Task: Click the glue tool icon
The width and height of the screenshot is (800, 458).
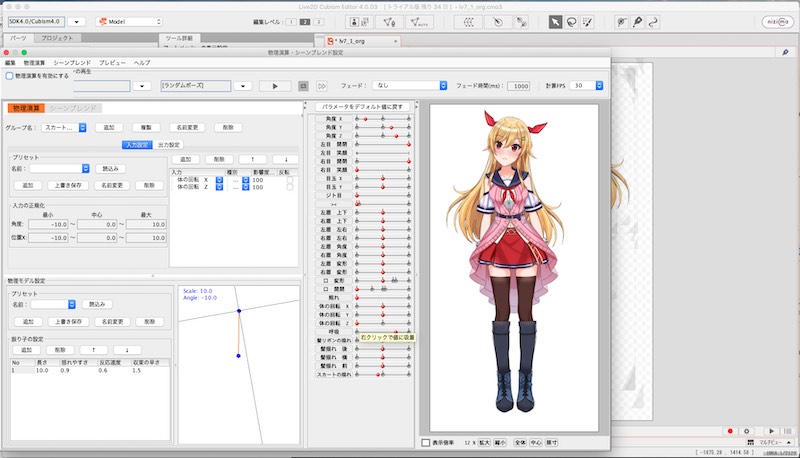Action: [x=621, y=22]
